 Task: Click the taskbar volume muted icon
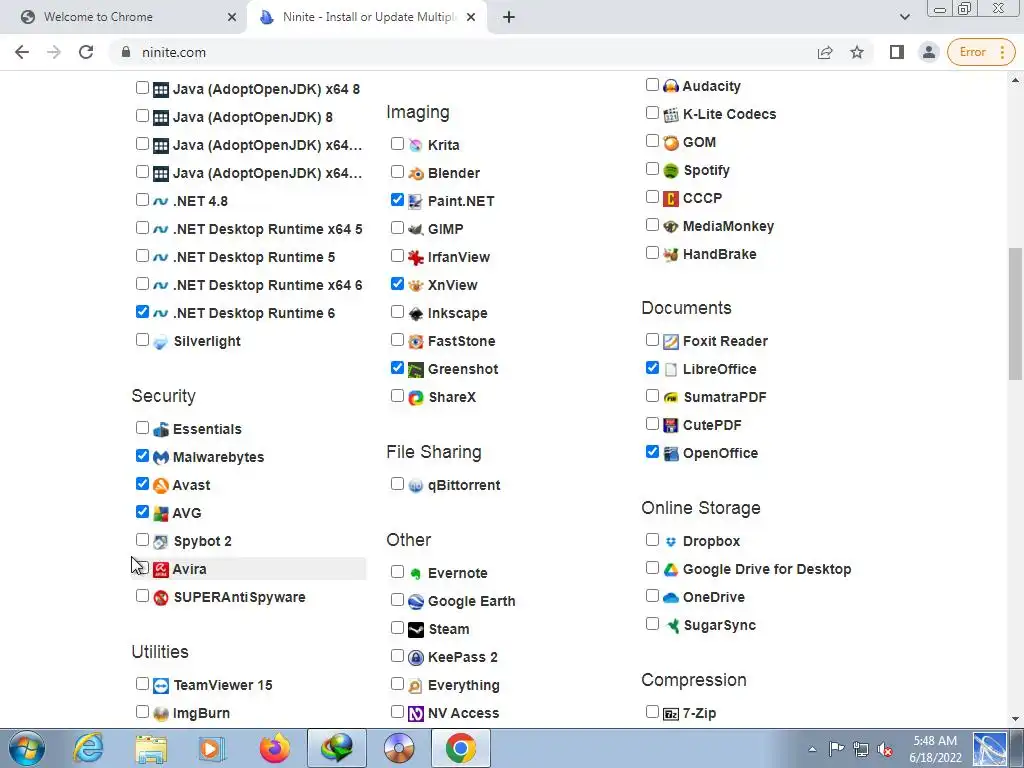886,749
